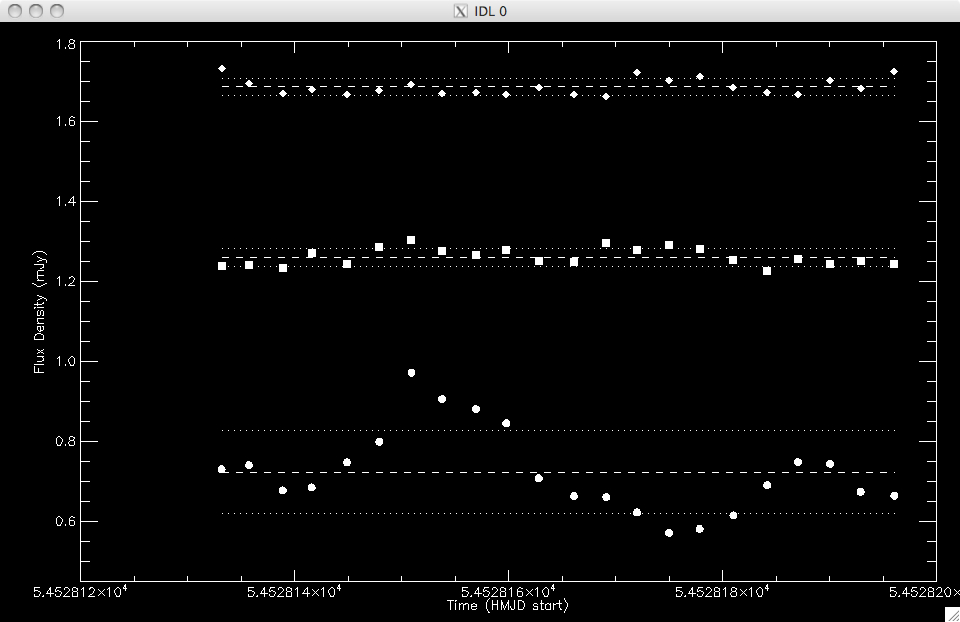Click the last diamond data point on the right
The height and width of the screenshot is (622, 960).
click(894, 72)
